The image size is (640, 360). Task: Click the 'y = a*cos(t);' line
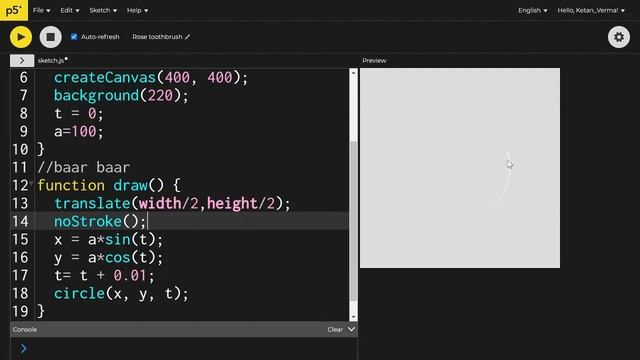(x=109, y=257)
